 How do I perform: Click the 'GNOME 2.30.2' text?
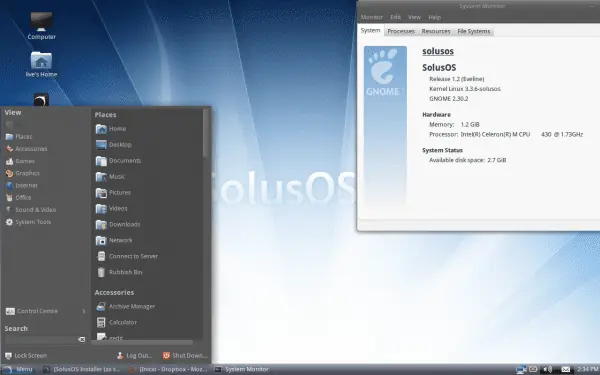click(x=448, y=99)
